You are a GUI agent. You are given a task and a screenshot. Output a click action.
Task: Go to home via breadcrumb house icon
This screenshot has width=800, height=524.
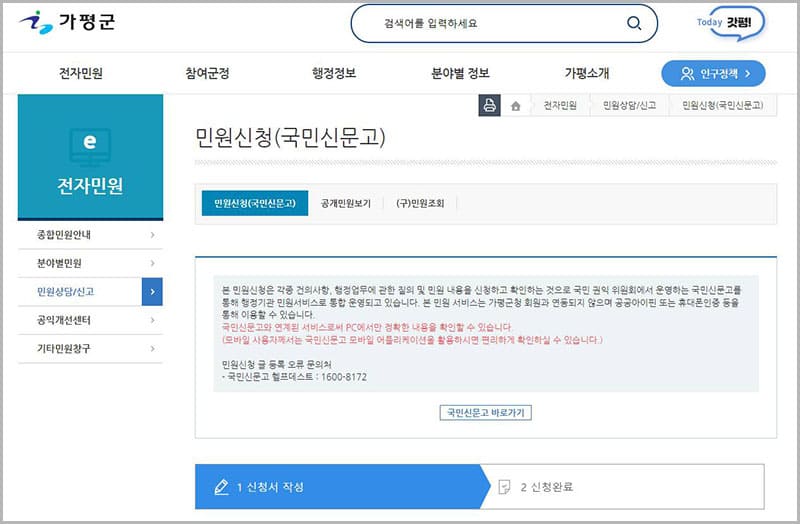click(x=516, y=105)
